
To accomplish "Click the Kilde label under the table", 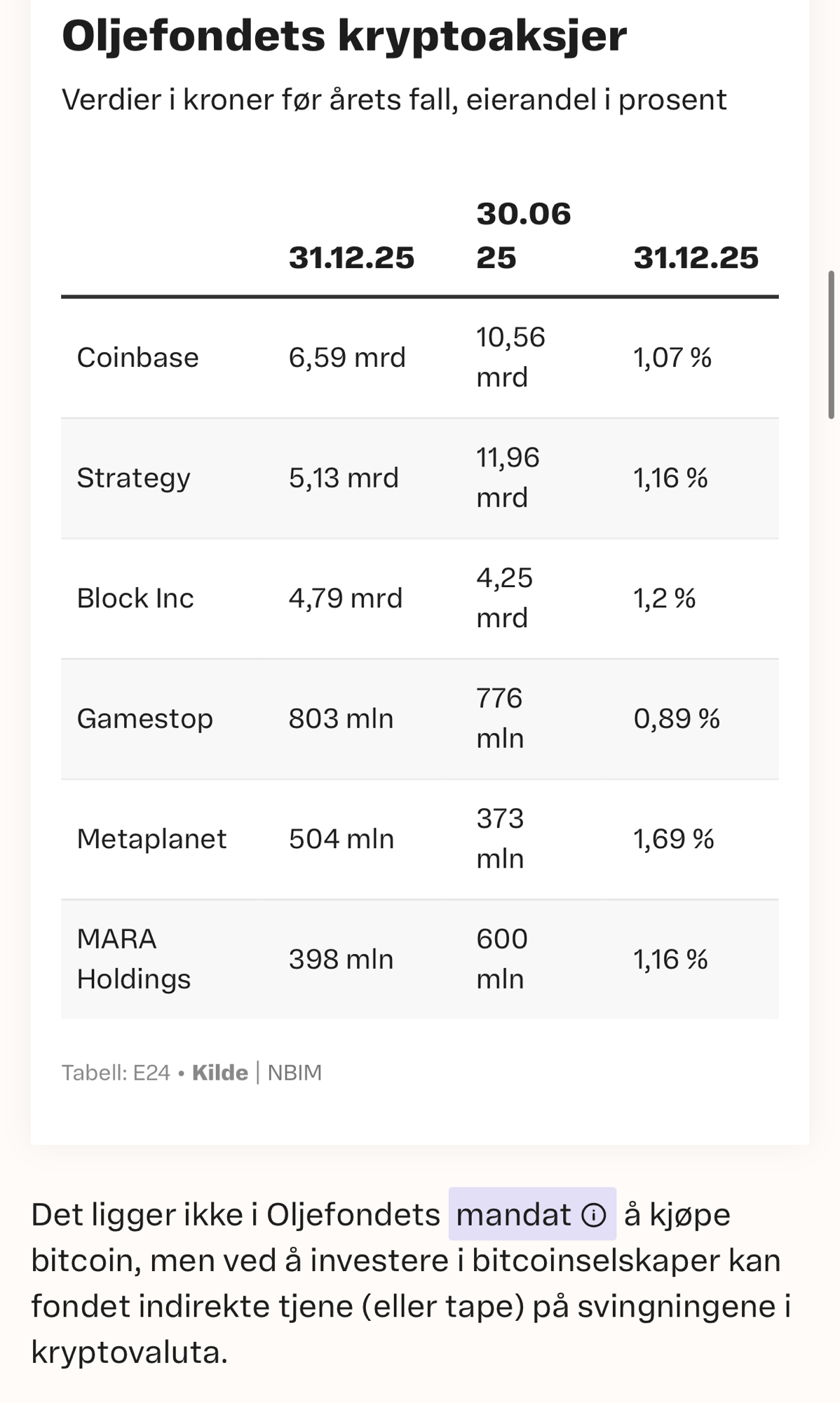I will 220,1073.
